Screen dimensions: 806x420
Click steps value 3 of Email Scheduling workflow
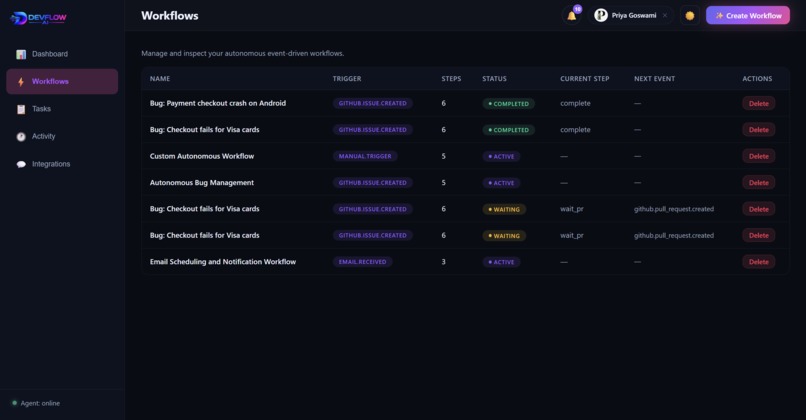pyautogui.click(x=443, y=262)
